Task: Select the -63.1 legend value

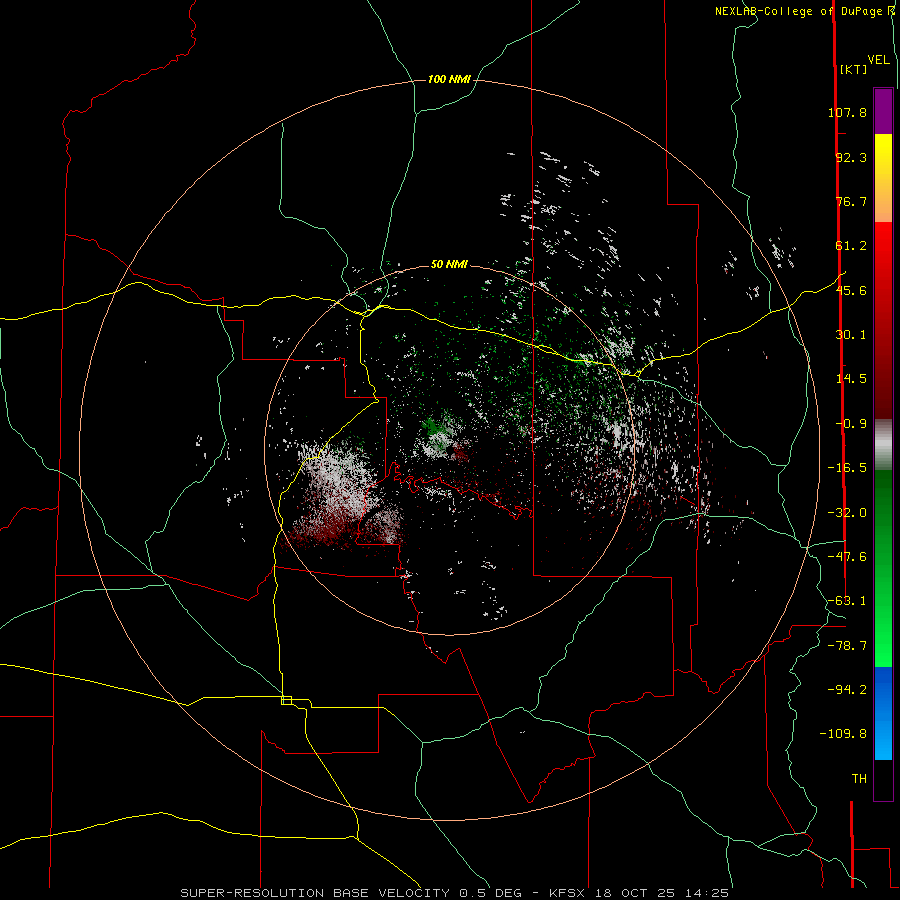Action: click(847, 601)
